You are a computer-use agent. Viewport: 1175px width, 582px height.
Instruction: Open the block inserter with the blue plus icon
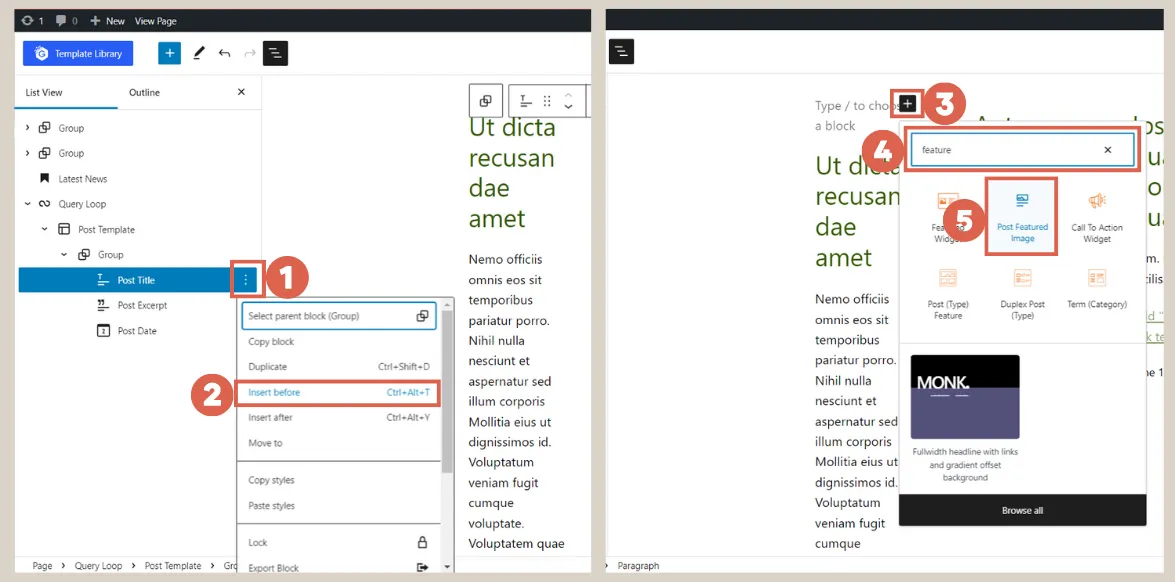[169, 52]
